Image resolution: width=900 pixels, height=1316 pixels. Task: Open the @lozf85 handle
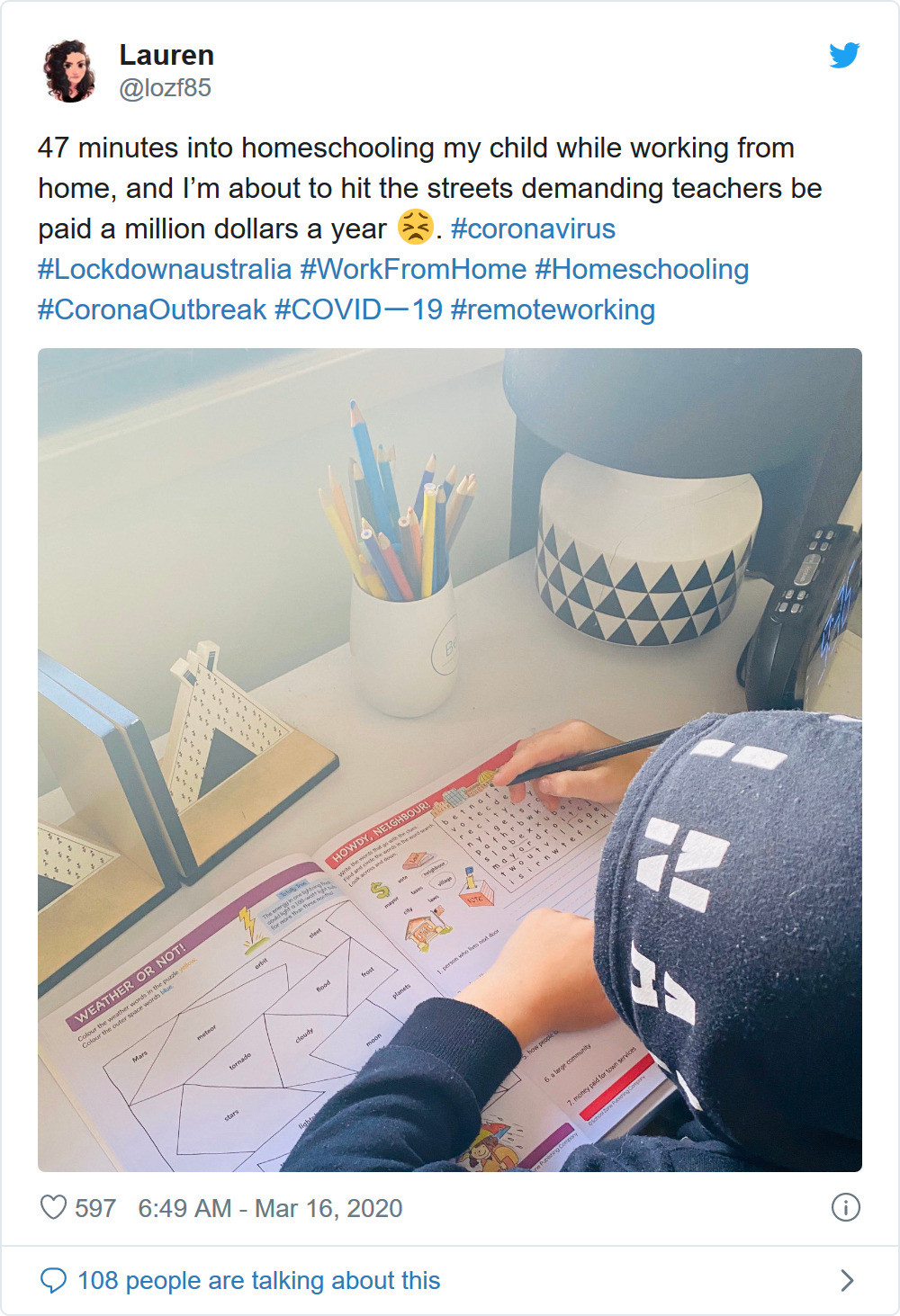tap(165, 88)
